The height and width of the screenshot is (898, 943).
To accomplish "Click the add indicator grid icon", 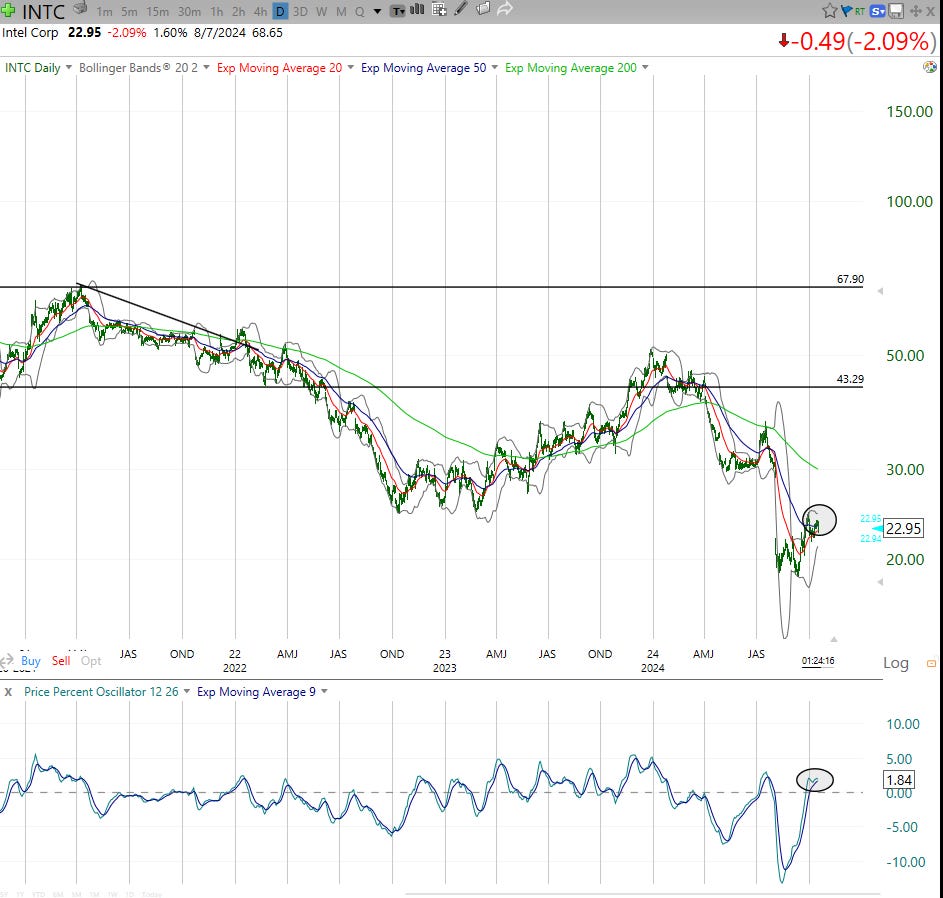I will click(440, 10).
